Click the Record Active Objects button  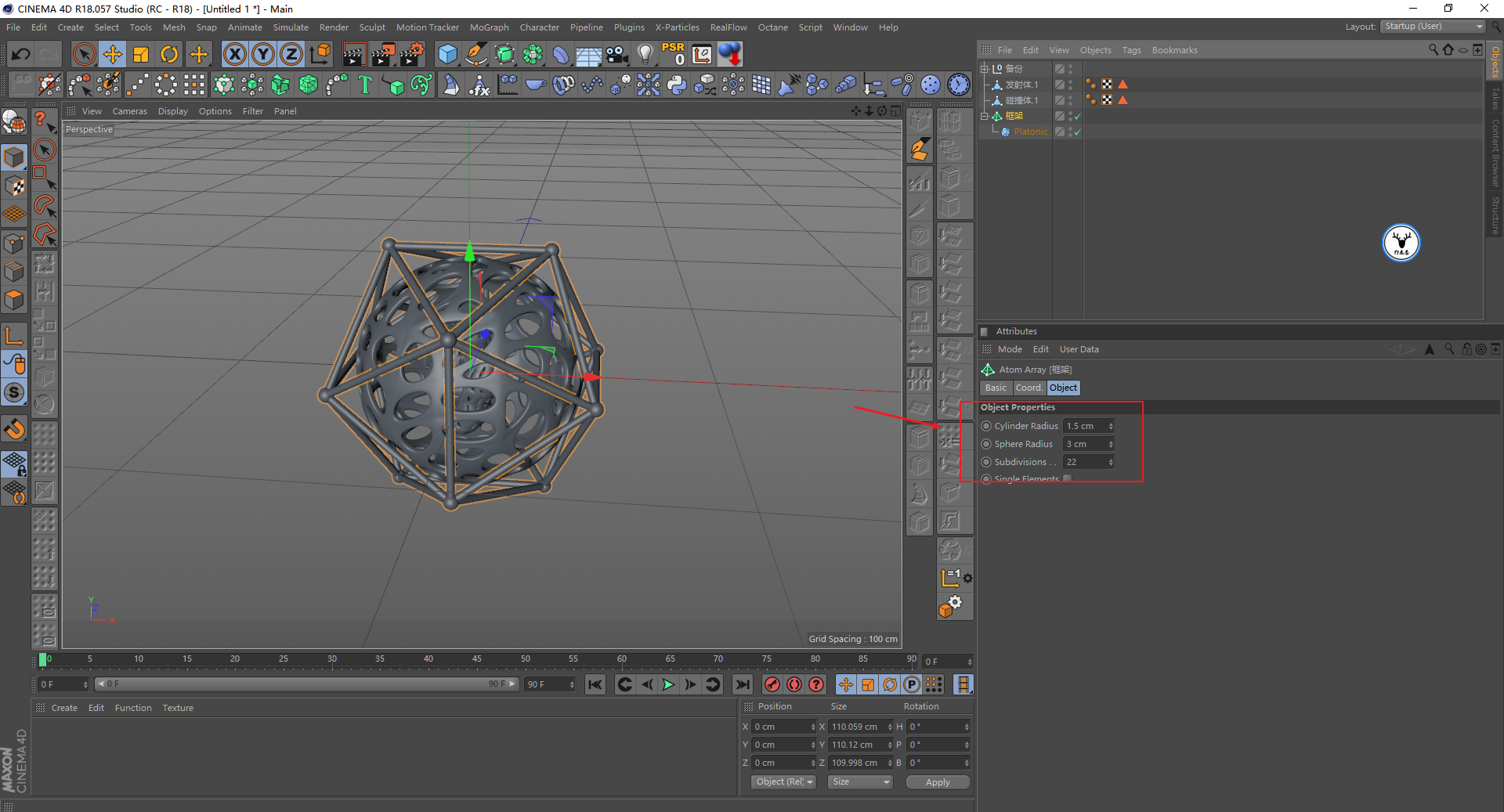click(x=772, y=684)
